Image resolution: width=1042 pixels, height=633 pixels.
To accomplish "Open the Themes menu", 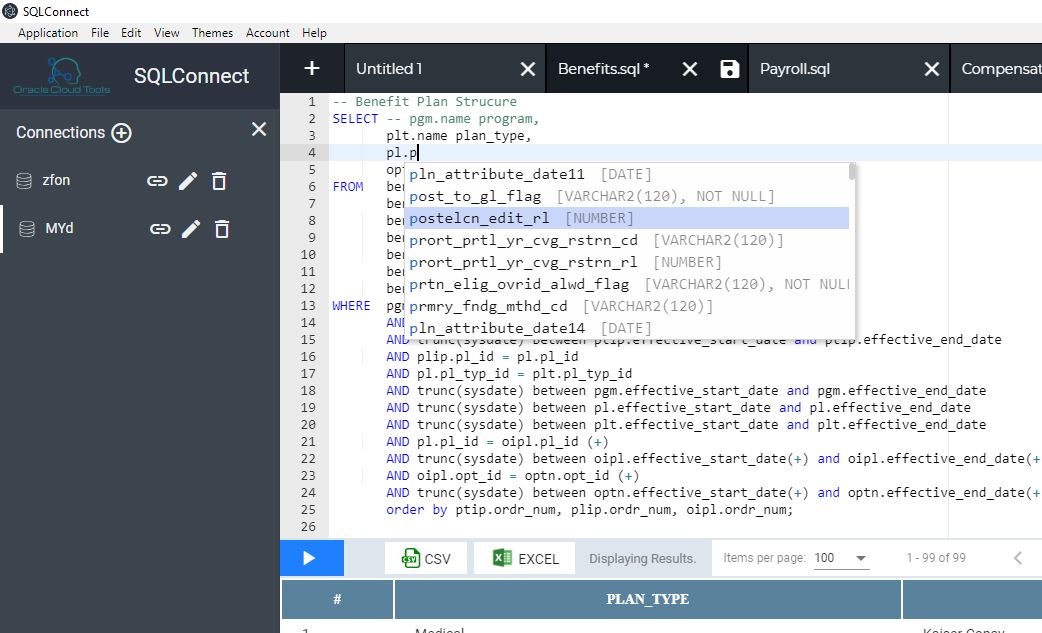I will point(213,33).
